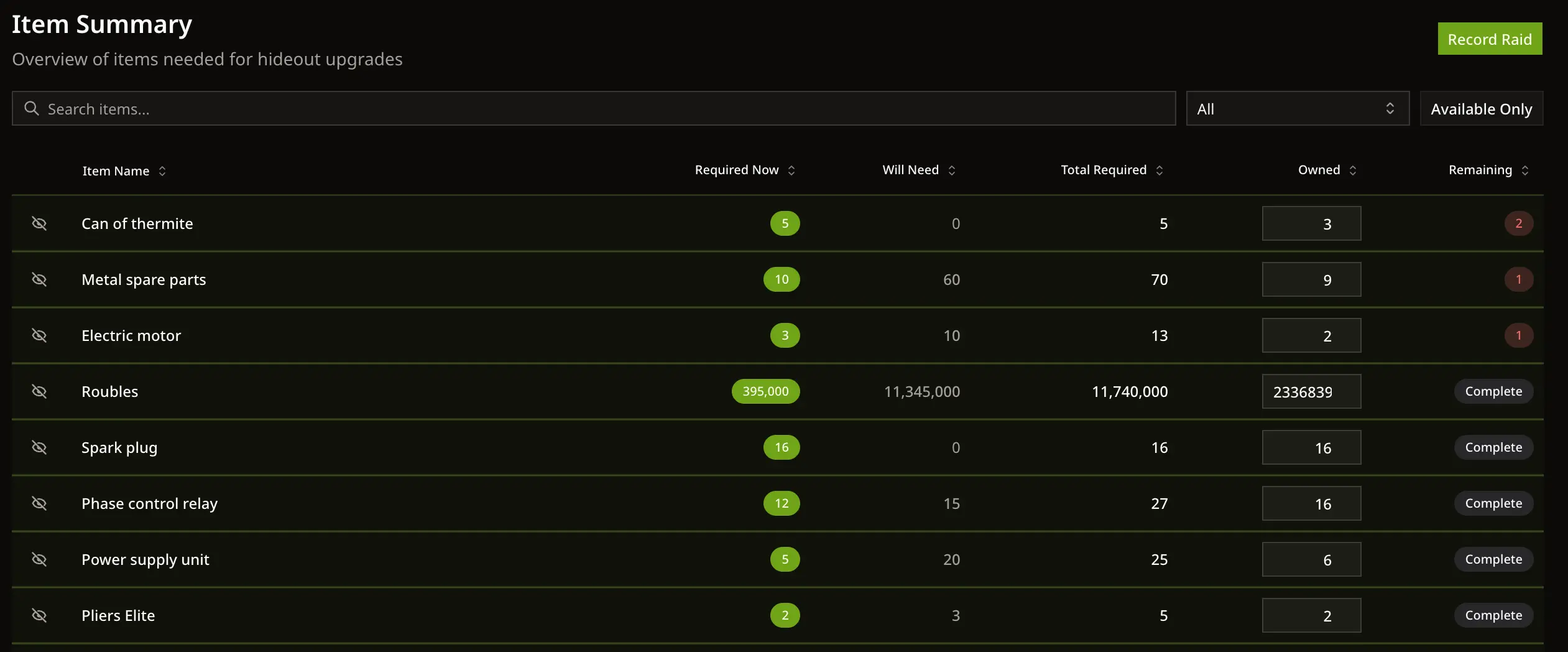The width and height of the screenshot is (1568, 652).
Task: Click the Record Raid button
Action: [x=1490, y=38]
